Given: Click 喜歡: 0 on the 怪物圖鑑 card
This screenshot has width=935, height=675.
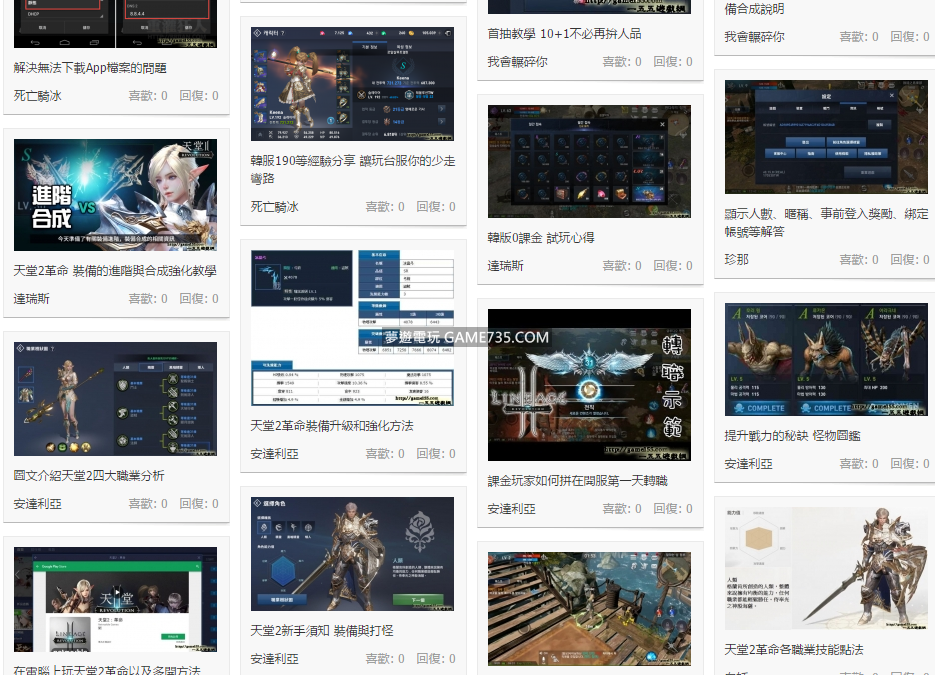Looking at the screenshot, I should [x=859, y=463].
